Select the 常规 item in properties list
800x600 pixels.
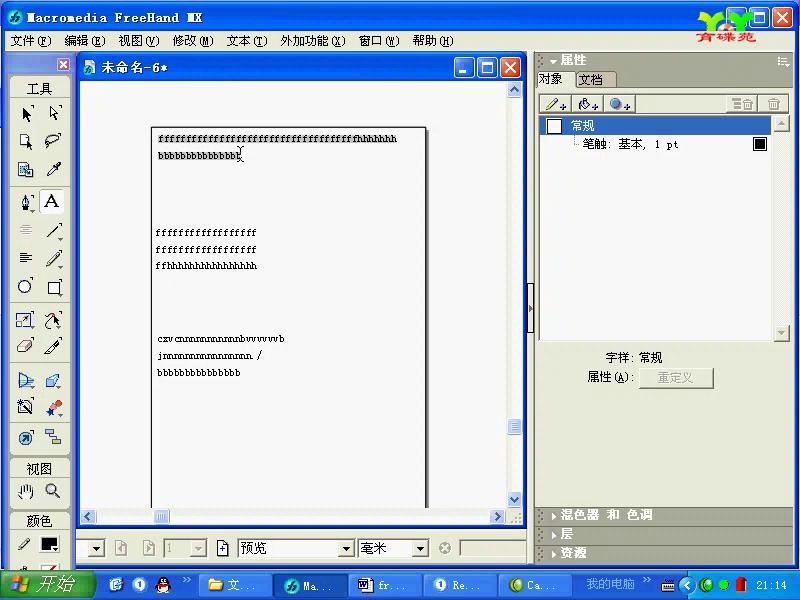(x=655, y=126)
